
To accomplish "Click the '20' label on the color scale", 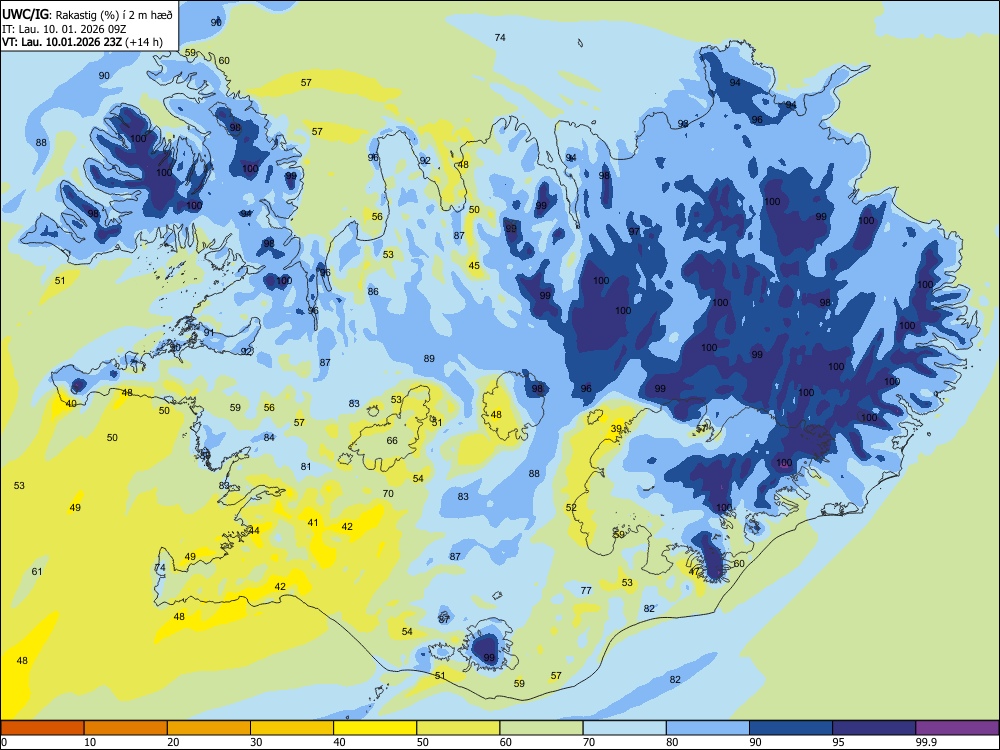I will coord(173,742).
